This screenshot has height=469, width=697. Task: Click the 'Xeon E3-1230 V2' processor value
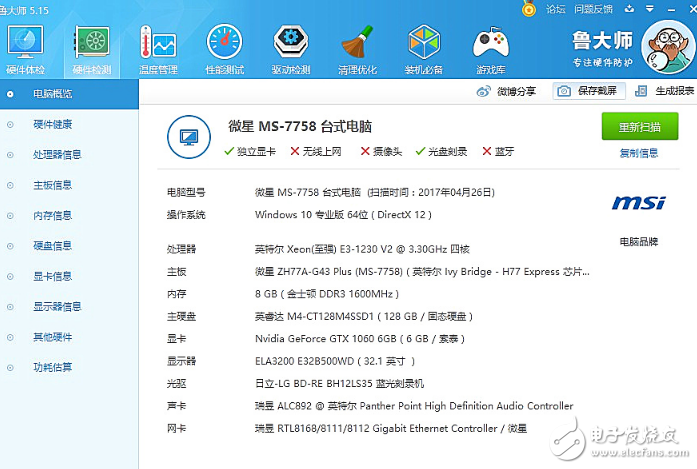[362, 249]
